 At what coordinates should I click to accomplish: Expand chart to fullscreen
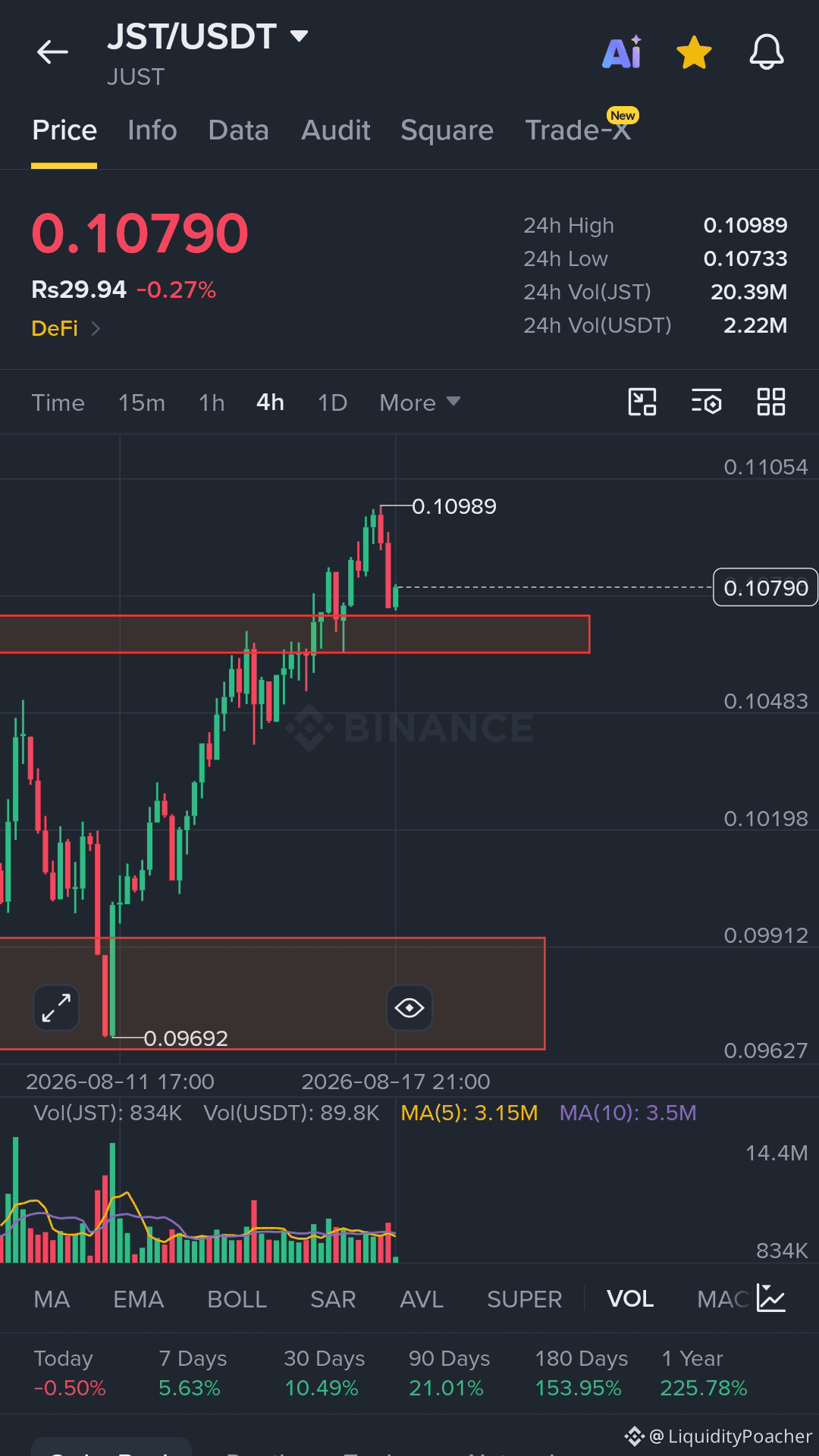tap(57, 1008)
